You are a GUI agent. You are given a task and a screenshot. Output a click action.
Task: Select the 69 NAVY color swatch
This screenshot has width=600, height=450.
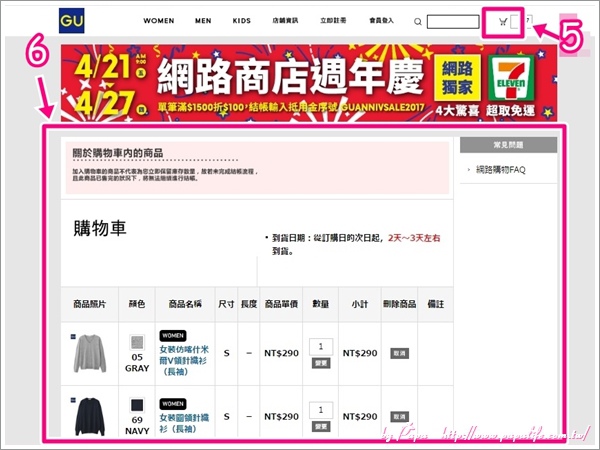point(137,405)
